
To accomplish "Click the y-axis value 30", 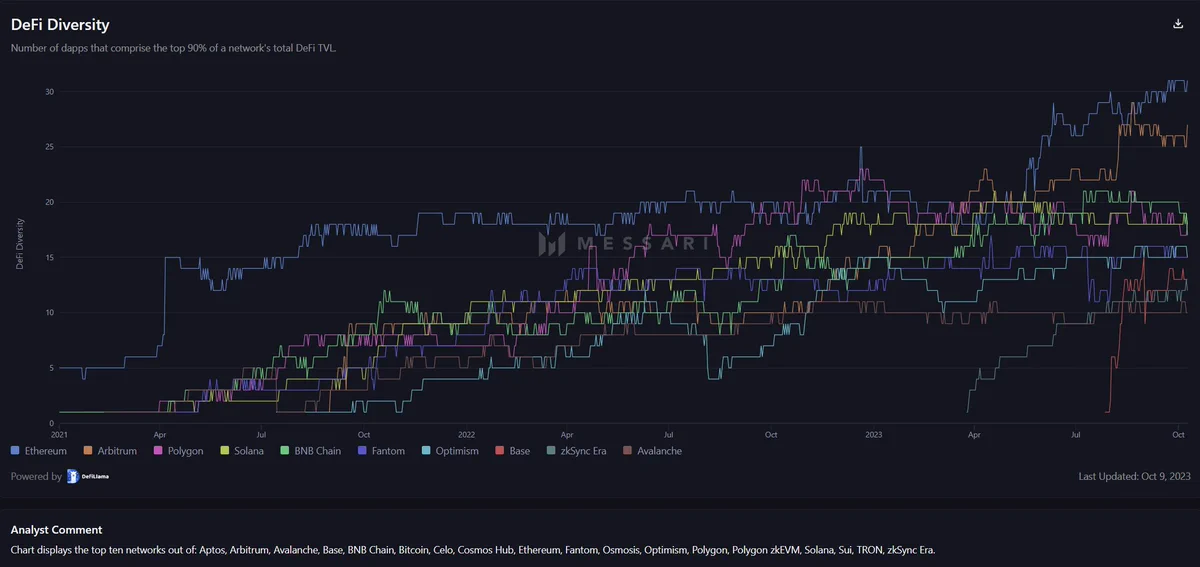I will pyautogui.click(x=48, y=92).
